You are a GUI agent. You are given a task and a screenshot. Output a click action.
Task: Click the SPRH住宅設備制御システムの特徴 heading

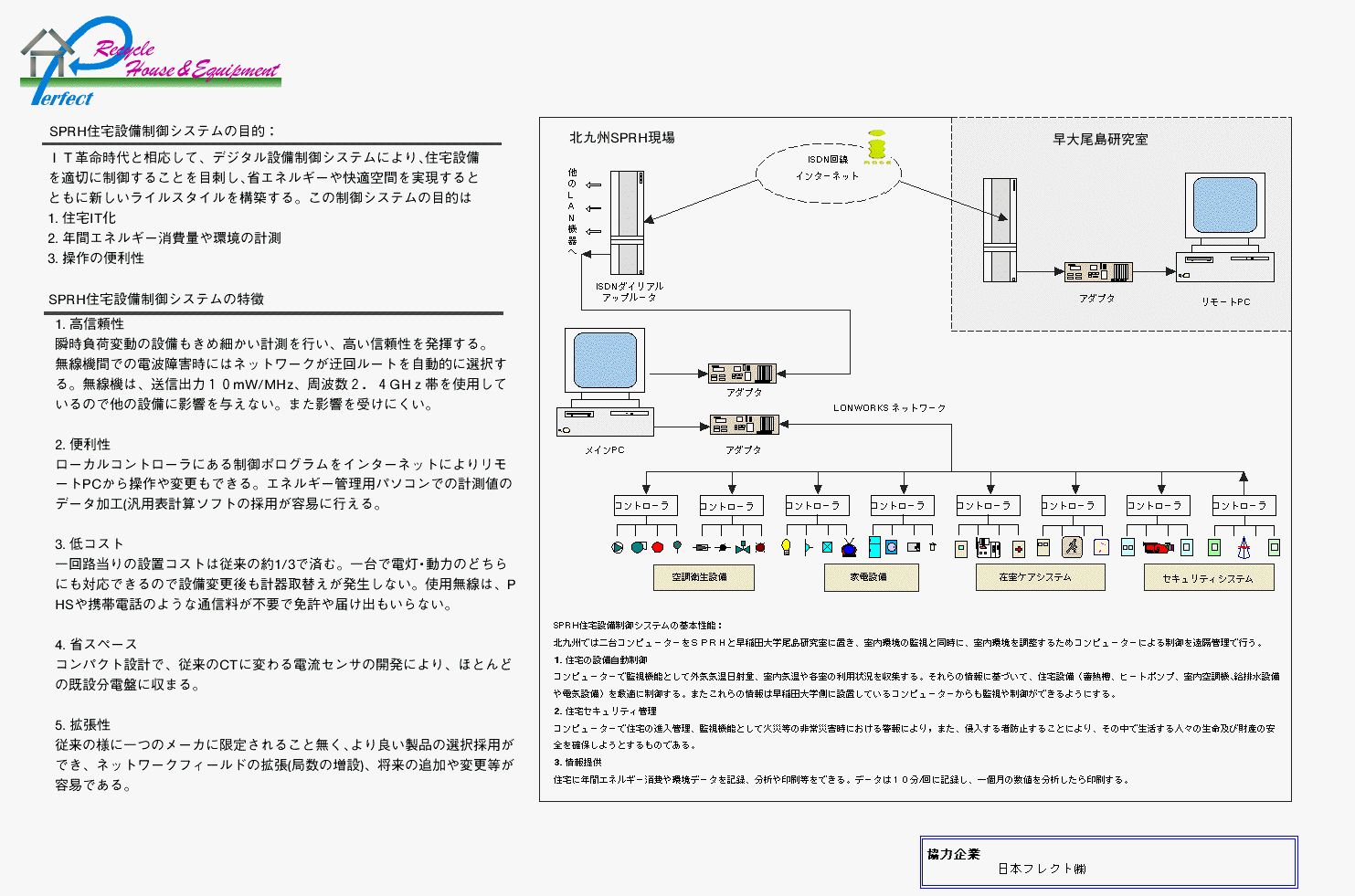pyautogui.click(x=156, y=300)
